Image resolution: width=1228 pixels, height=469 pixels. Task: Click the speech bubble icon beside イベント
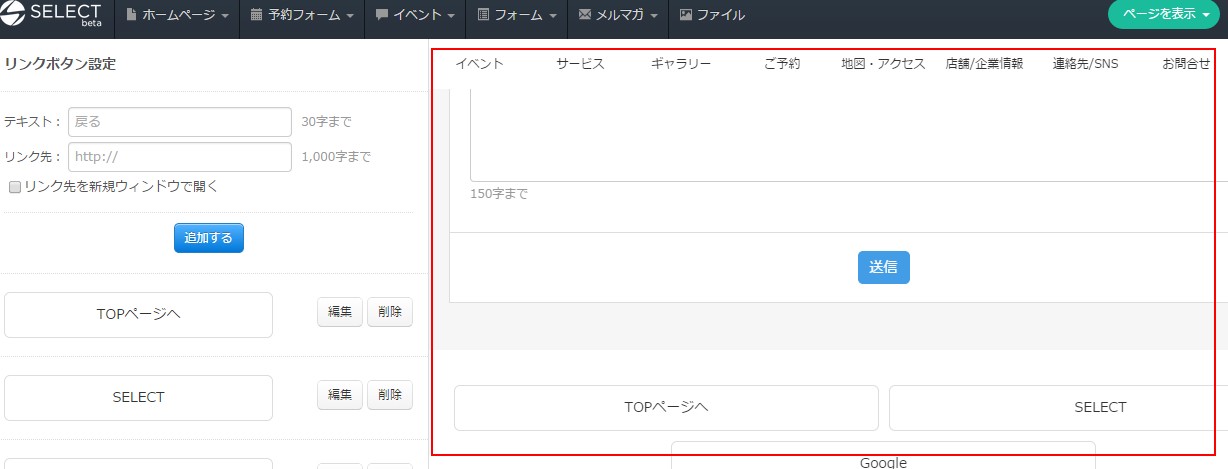[381, 15]
